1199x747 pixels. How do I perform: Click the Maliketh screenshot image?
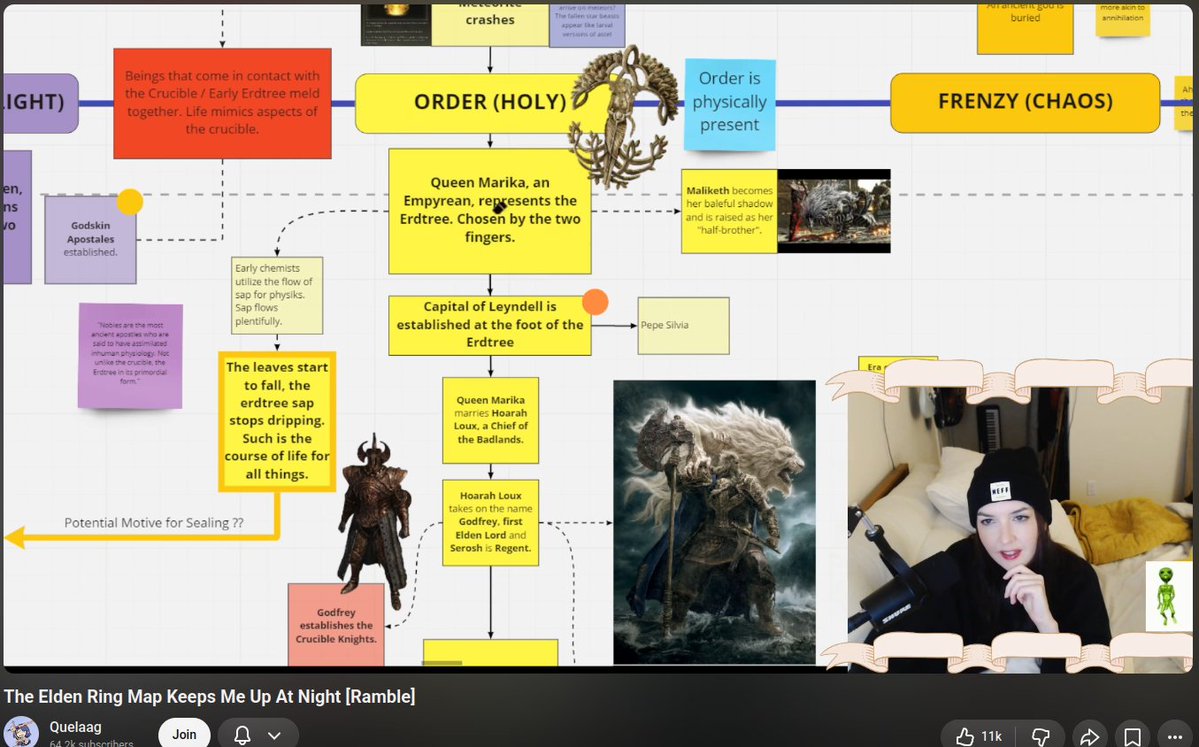(833, 211)
